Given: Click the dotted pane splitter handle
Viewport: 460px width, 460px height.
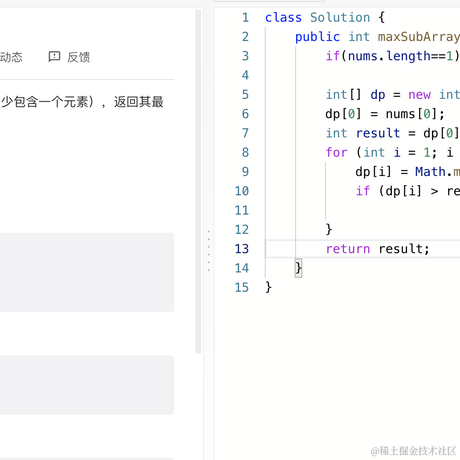Looking at the screenshot, I should pyautogui.click(x=209, y=250).
